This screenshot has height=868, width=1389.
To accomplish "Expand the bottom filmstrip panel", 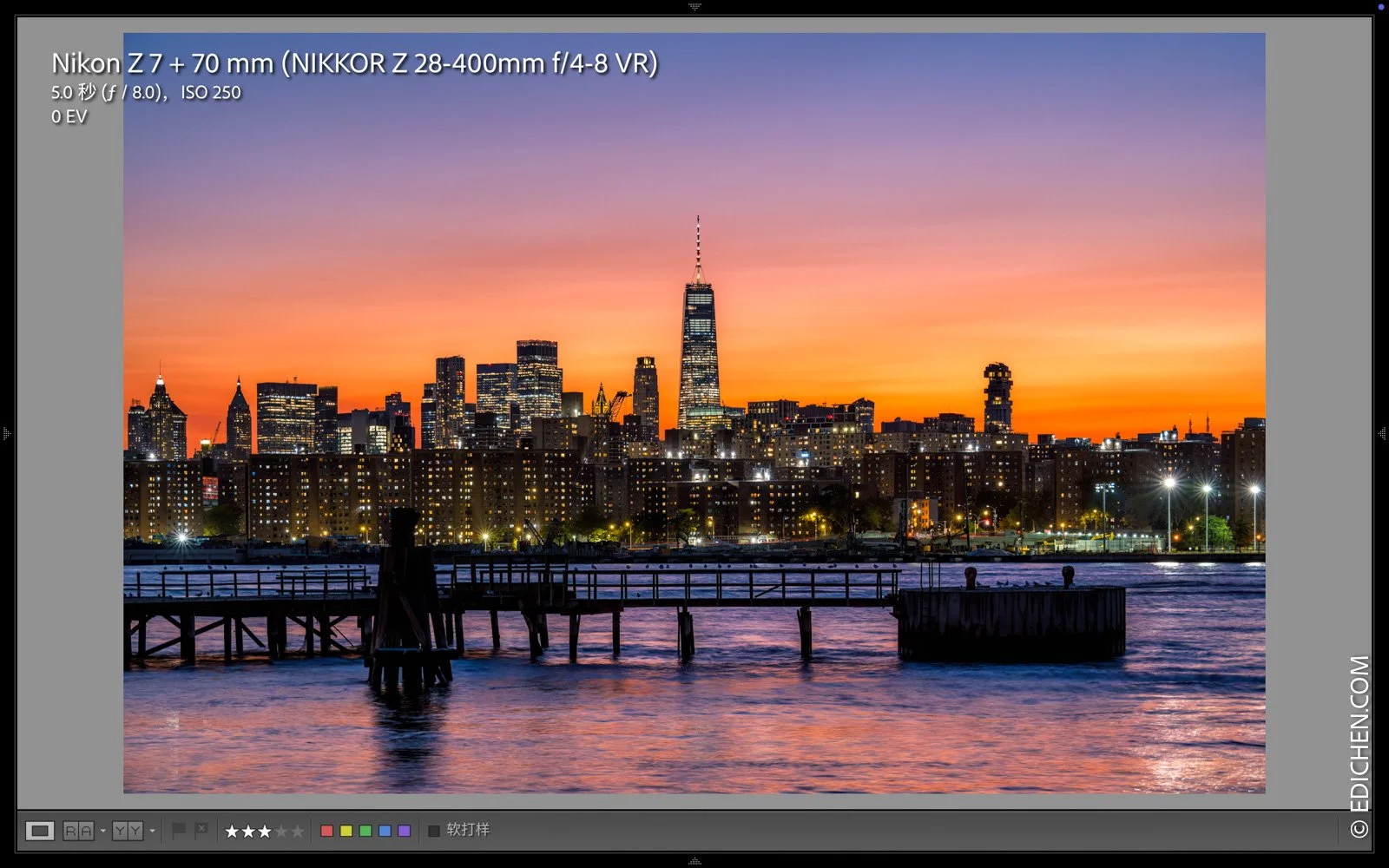I will click(694, 861).
